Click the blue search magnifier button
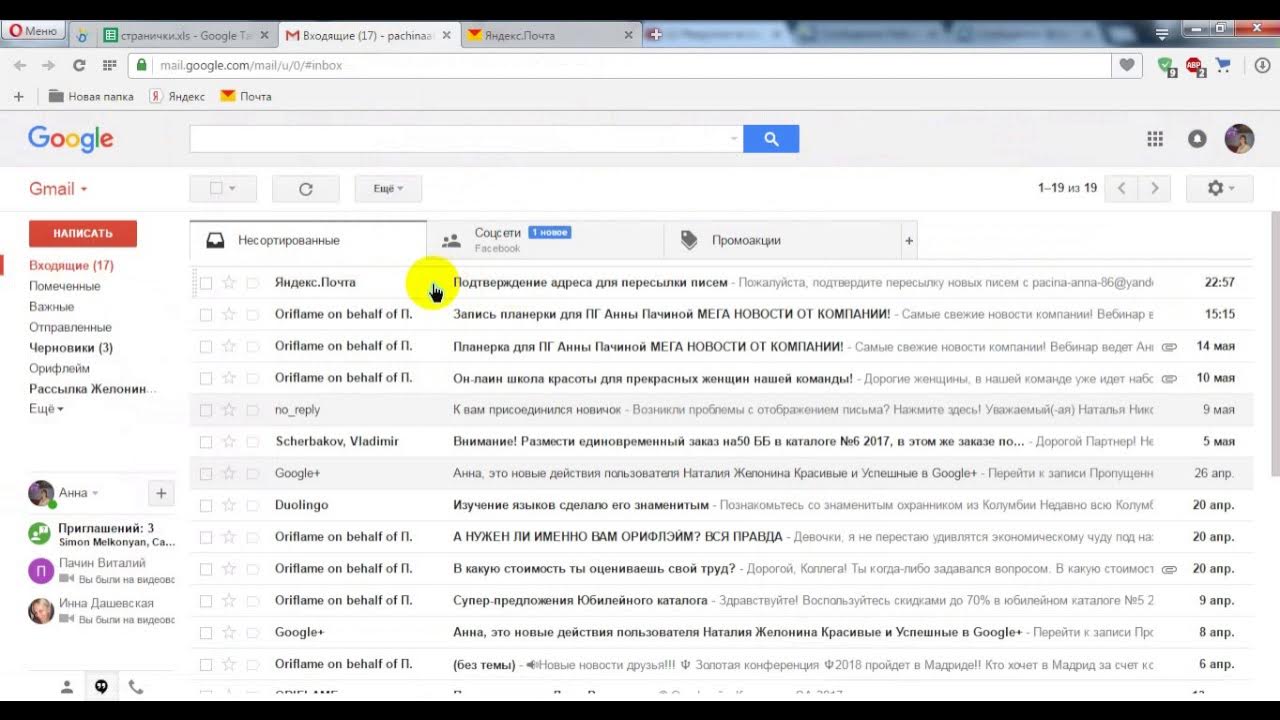 point(771,139)
